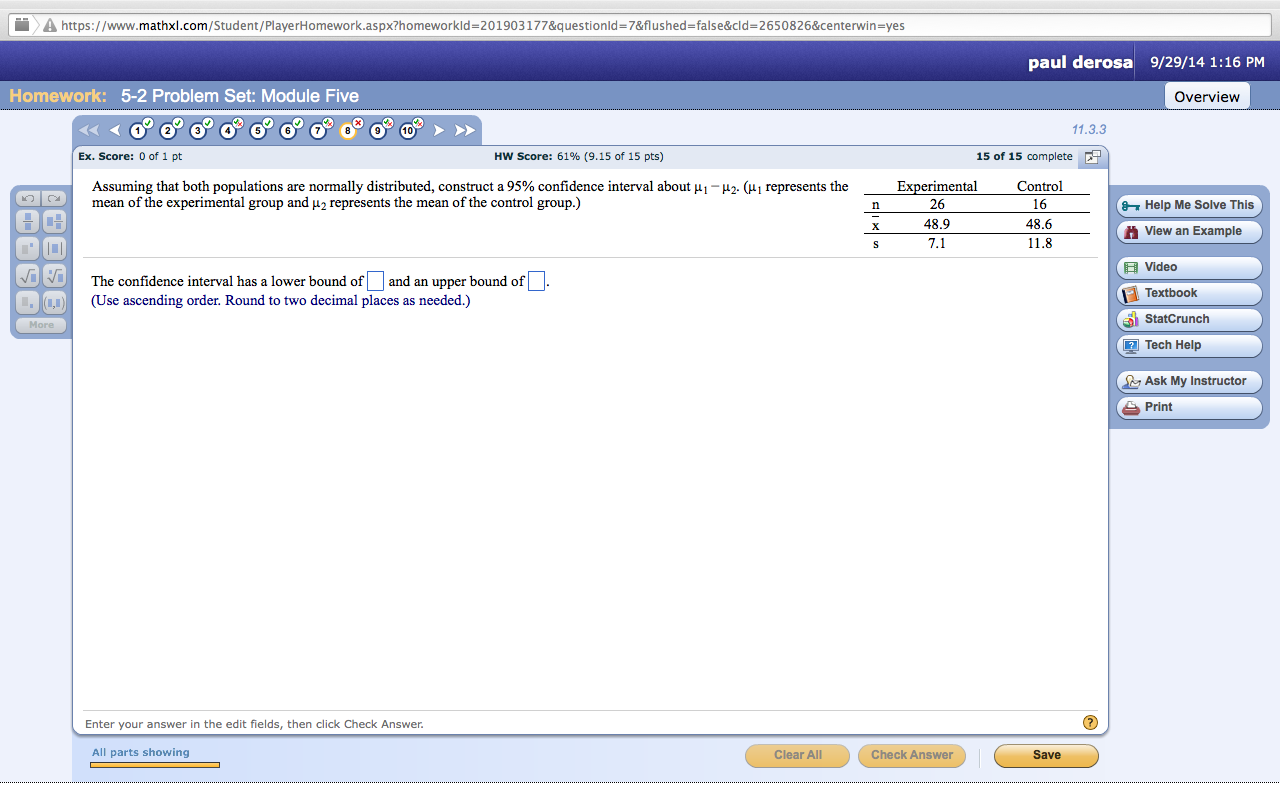The height and width of the screenshot is (800, 1280).
Task: Print the question
Action: click(1189, 407)
